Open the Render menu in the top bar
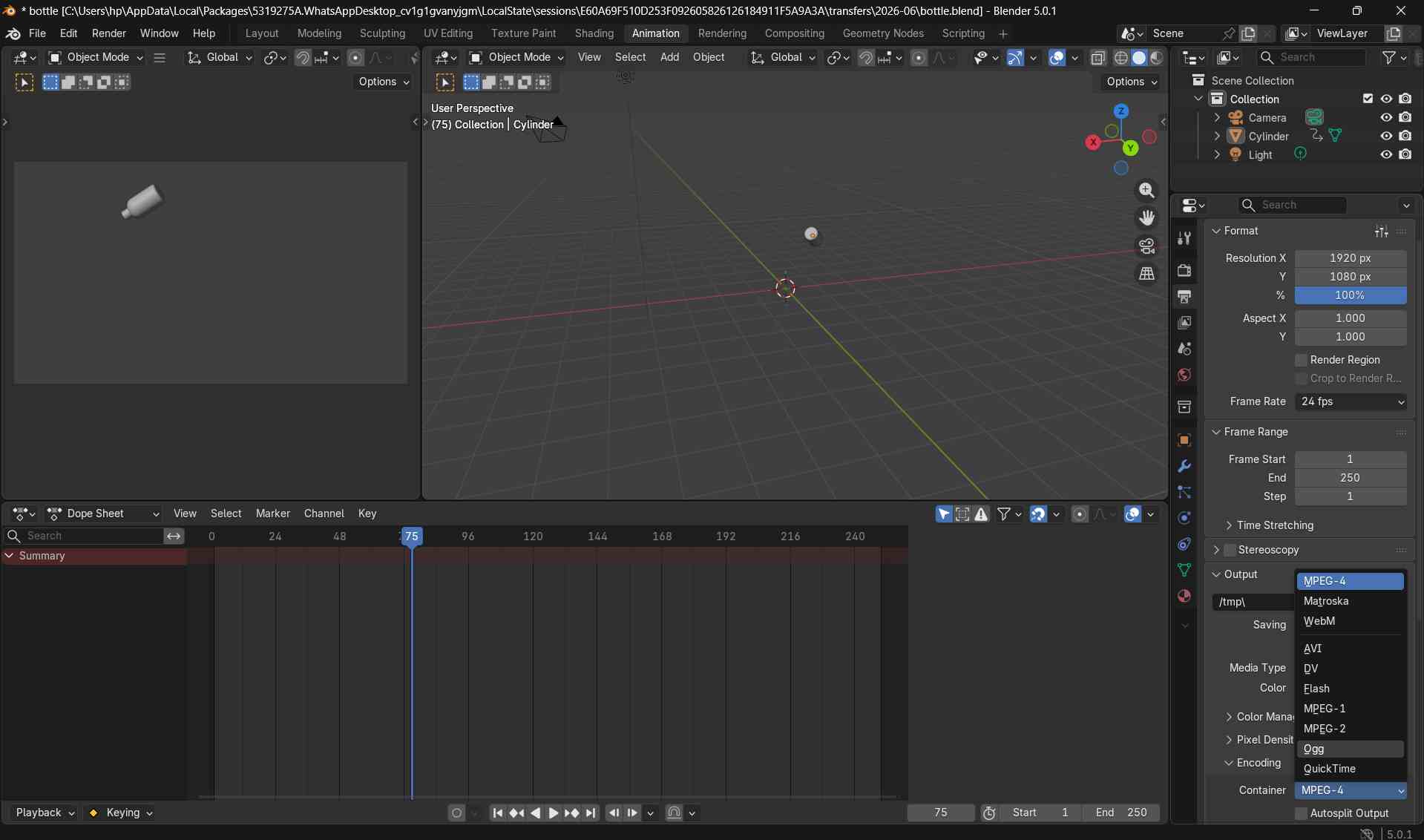 [x=109, y=33]
